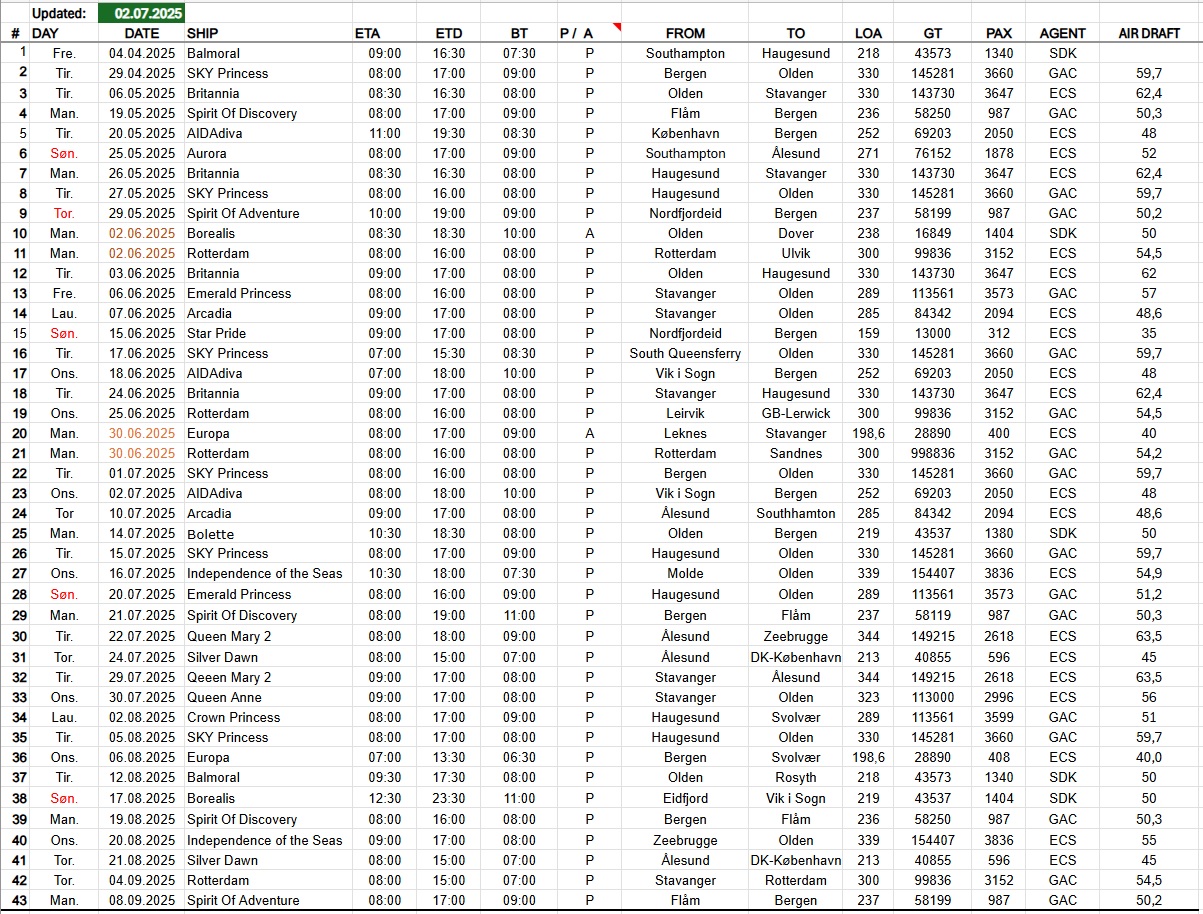Select the Dover destination cell
Screen dimensions: 1203x914
pos(796,233)
